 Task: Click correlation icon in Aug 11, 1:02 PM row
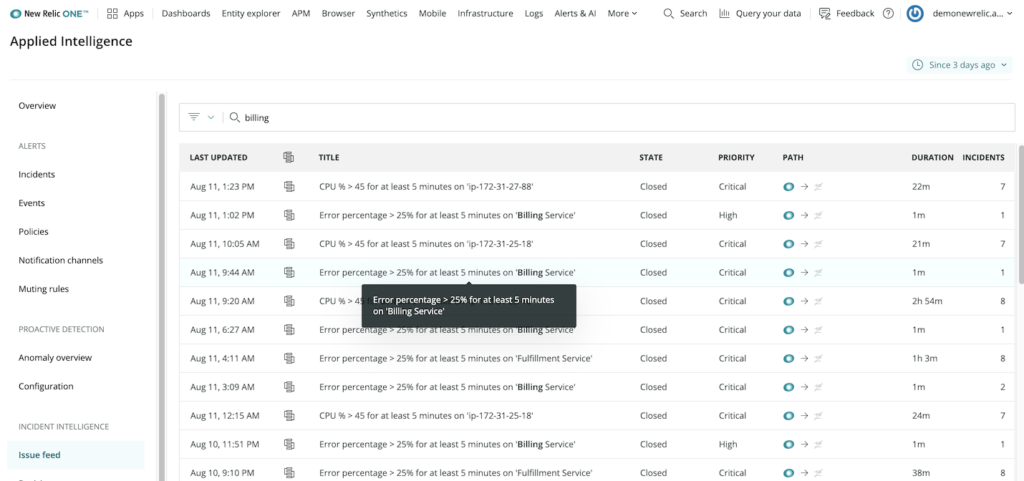(289, 215)
